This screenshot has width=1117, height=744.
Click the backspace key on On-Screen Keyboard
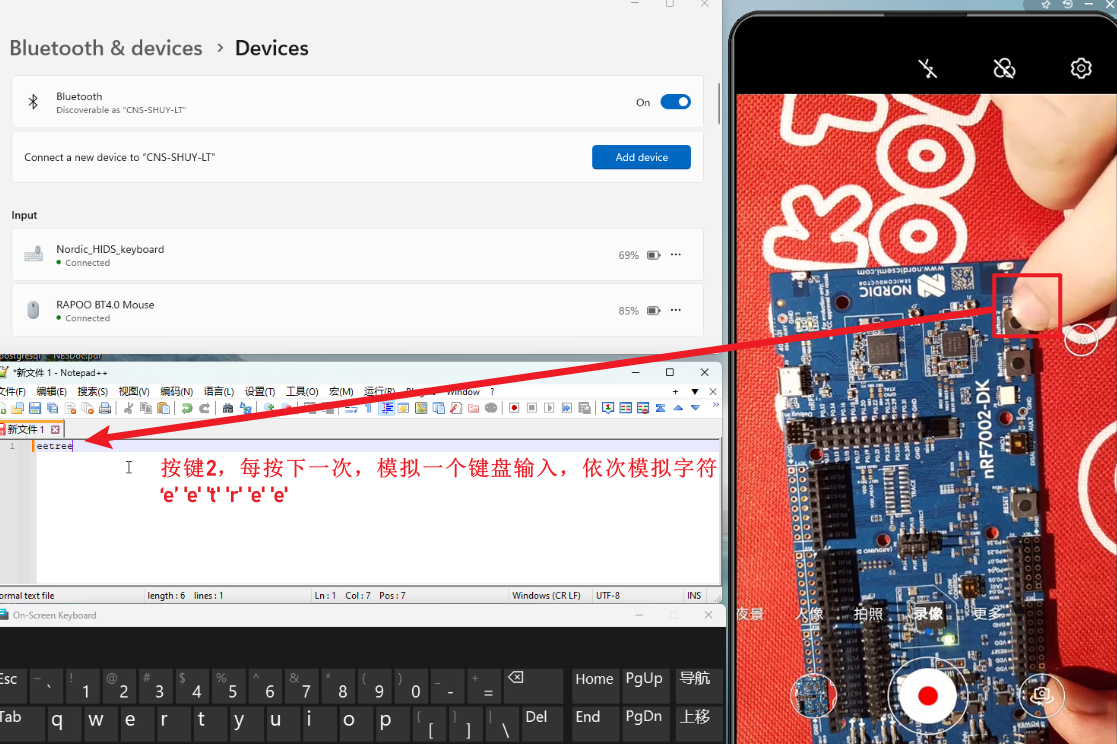[x=531, y=686]
